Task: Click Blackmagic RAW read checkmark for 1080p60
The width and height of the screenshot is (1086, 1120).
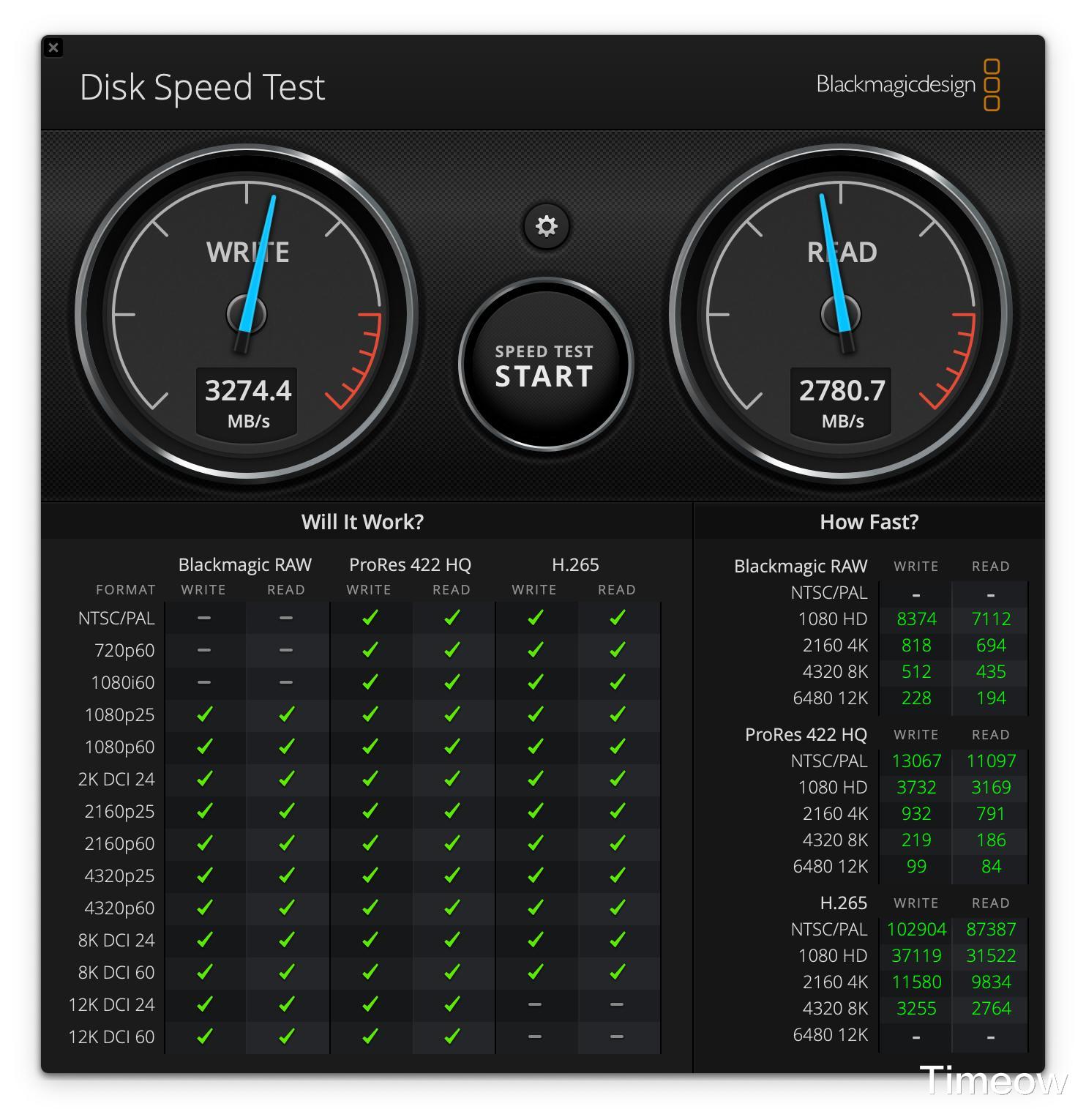Action: (x=286, y=747)
